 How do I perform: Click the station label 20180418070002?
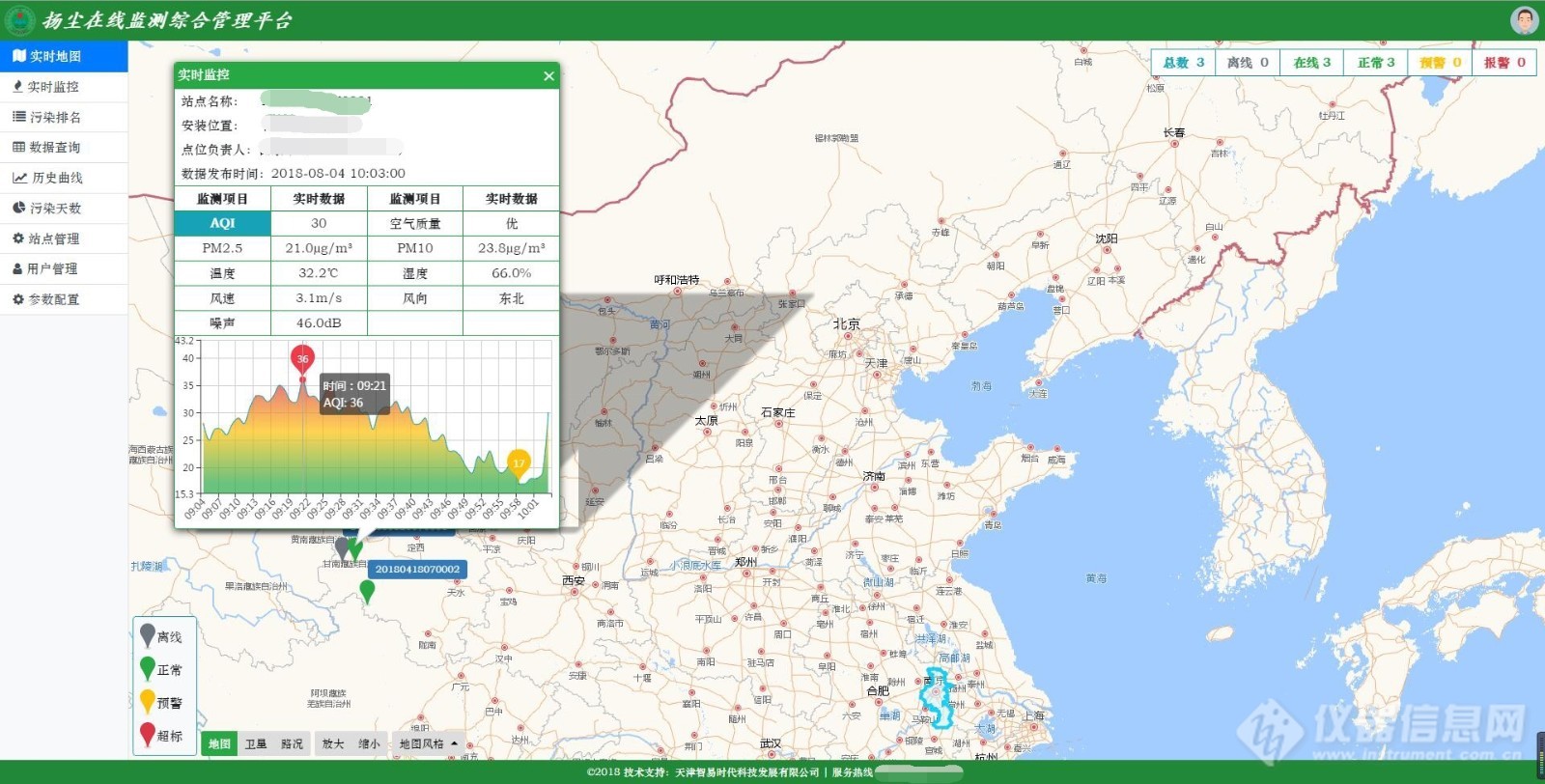click(x=417, y=570)
